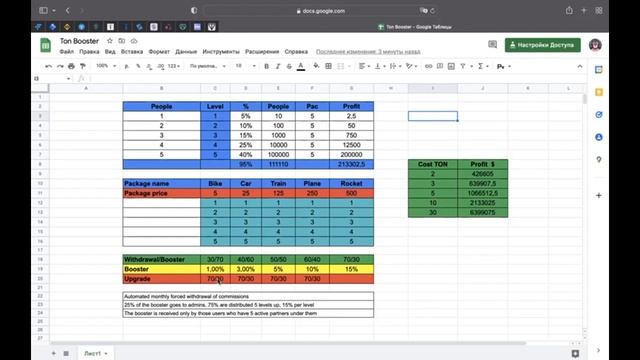The height and width of the screenshot is (360, 640).
Task: Open the Calendar side panel icon
Action: point(599,70)
